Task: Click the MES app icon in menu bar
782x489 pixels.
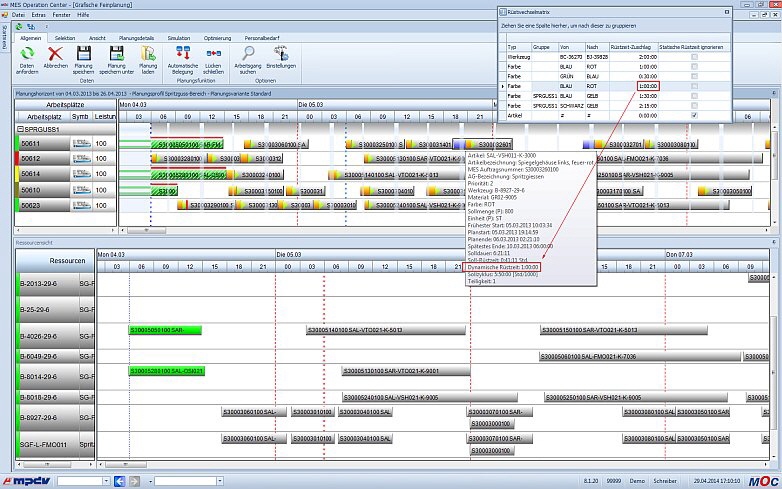Action: 5,15
